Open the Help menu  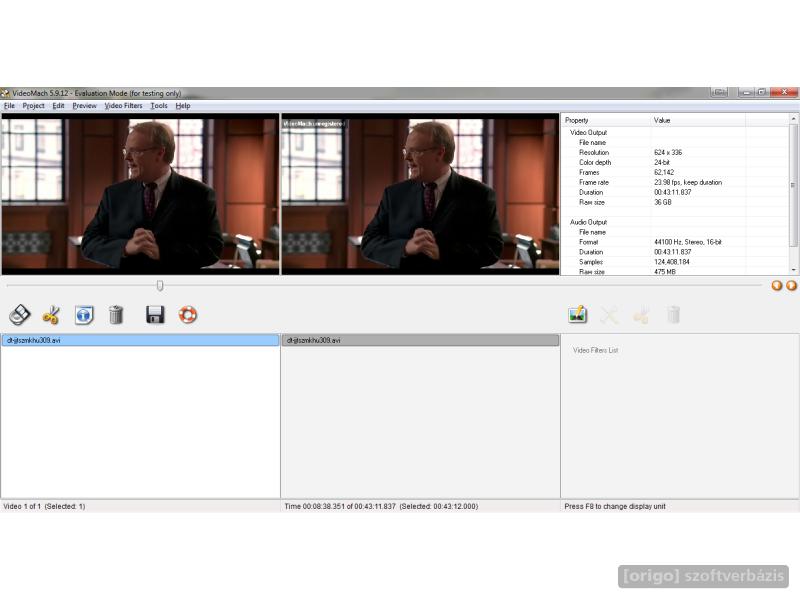click(x=183, y=106)
